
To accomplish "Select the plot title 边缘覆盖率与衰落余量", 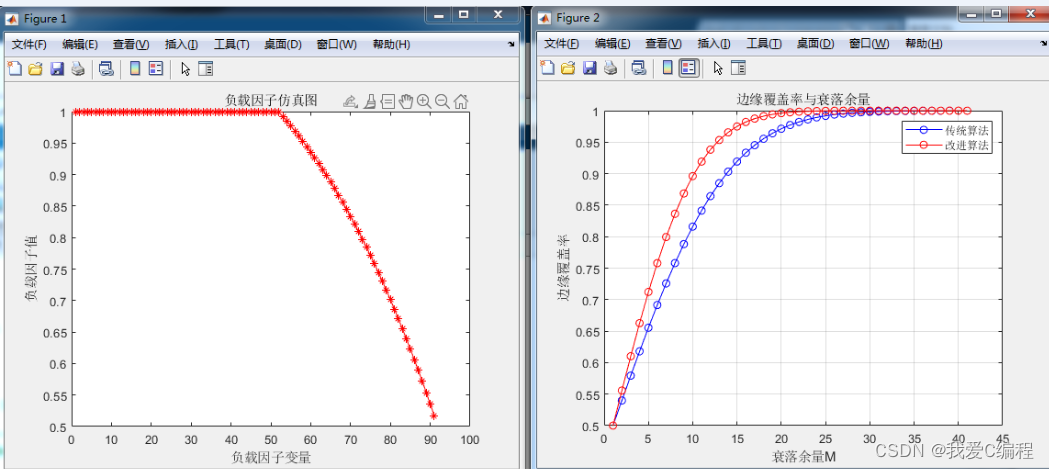I will pos(803,100).
